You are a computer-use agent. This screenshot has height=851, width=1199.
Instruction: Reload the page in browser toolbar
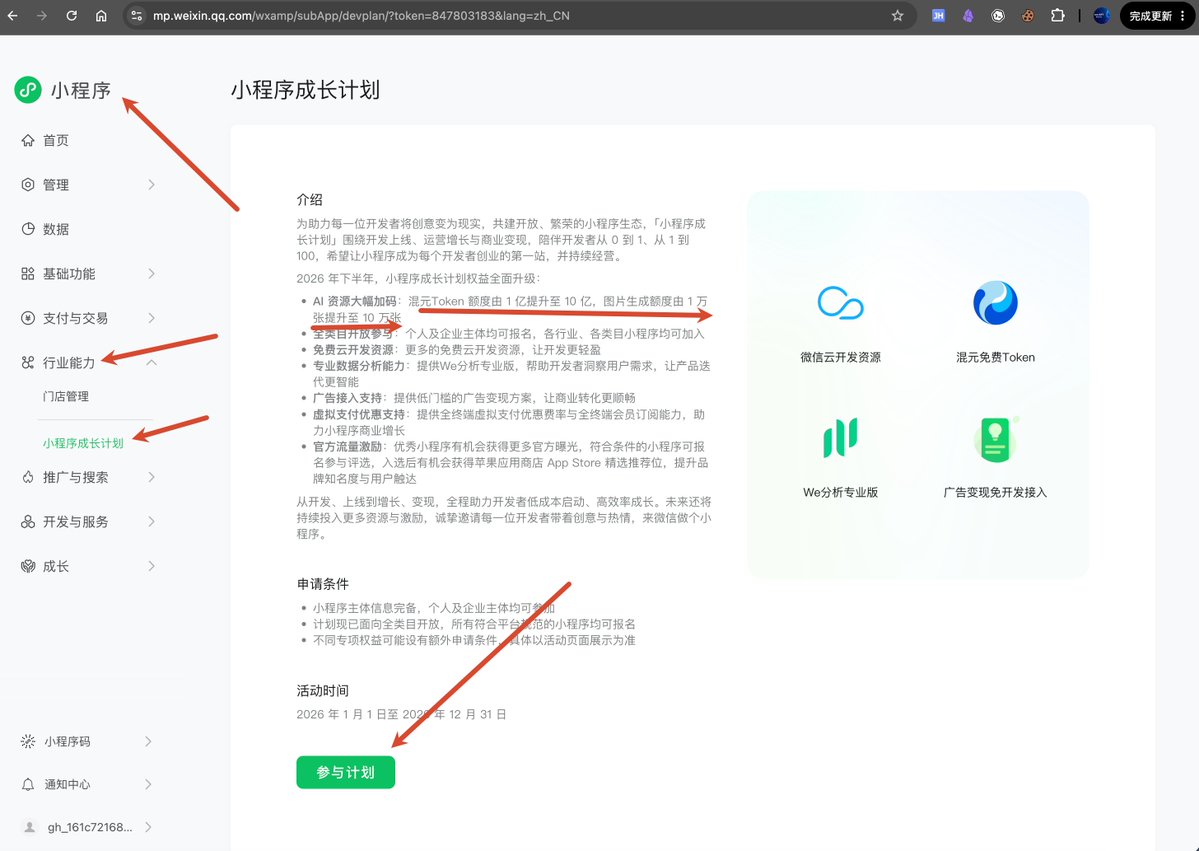click(71, 15)
